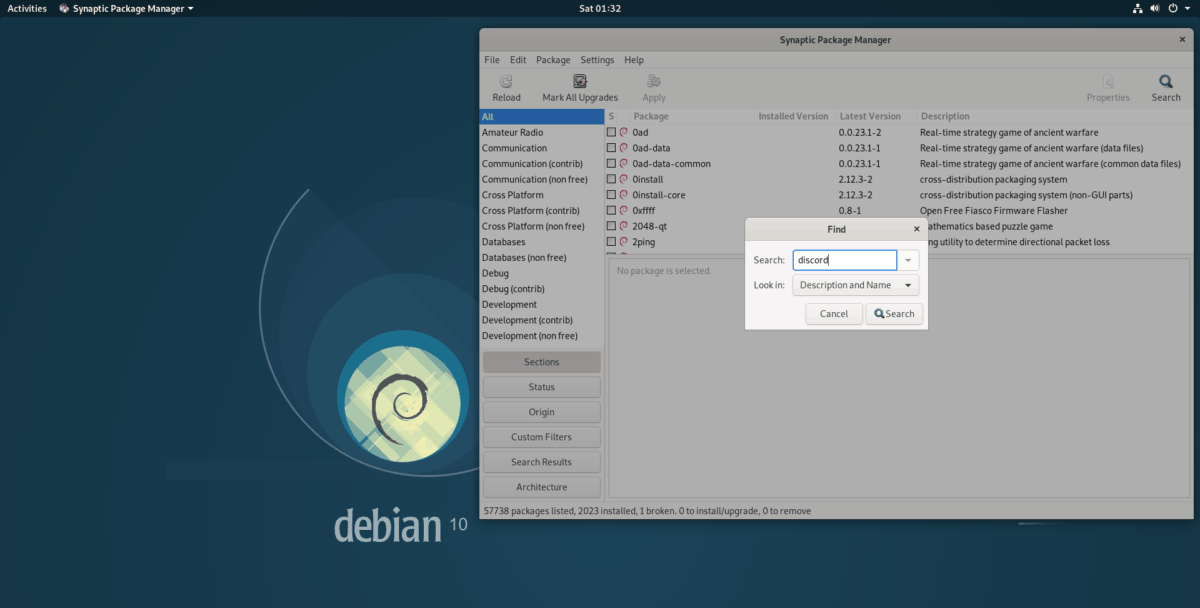Screen dimensions: 1200x608
Task: Select the Cross Platform (non free) section
Action: click(x=541, y=226)
